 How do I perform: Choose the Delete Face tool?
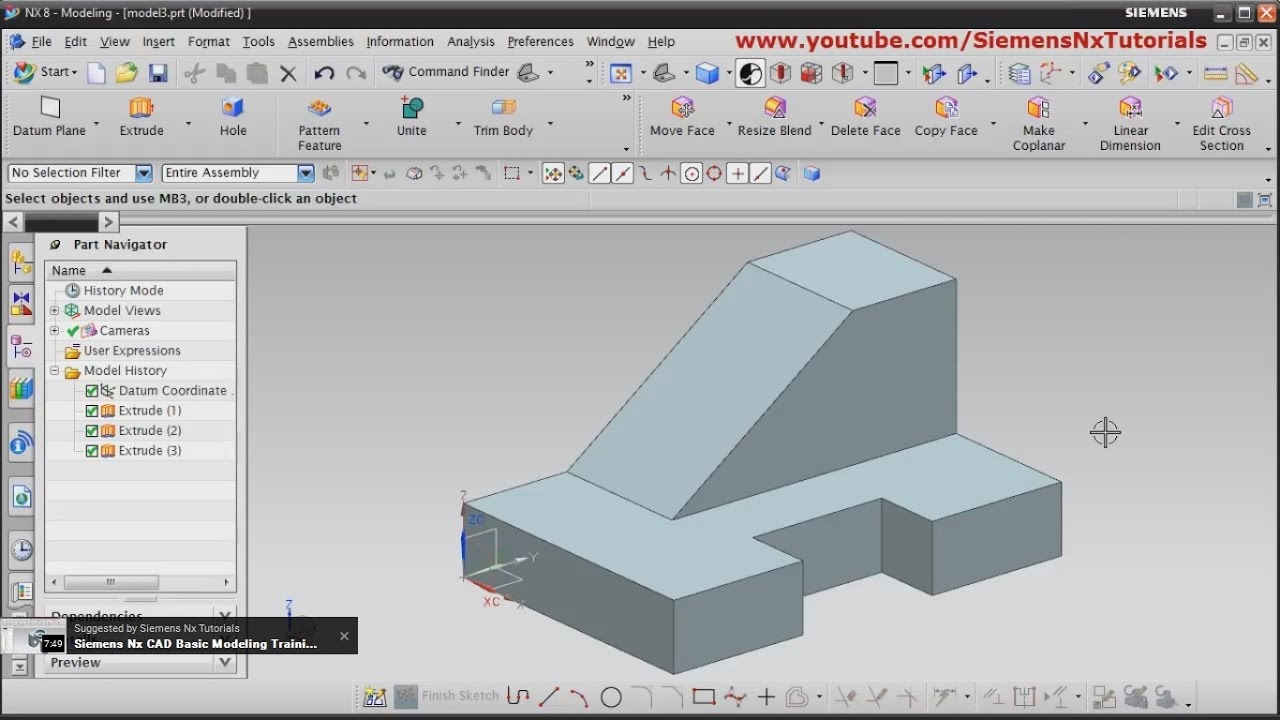865,116
